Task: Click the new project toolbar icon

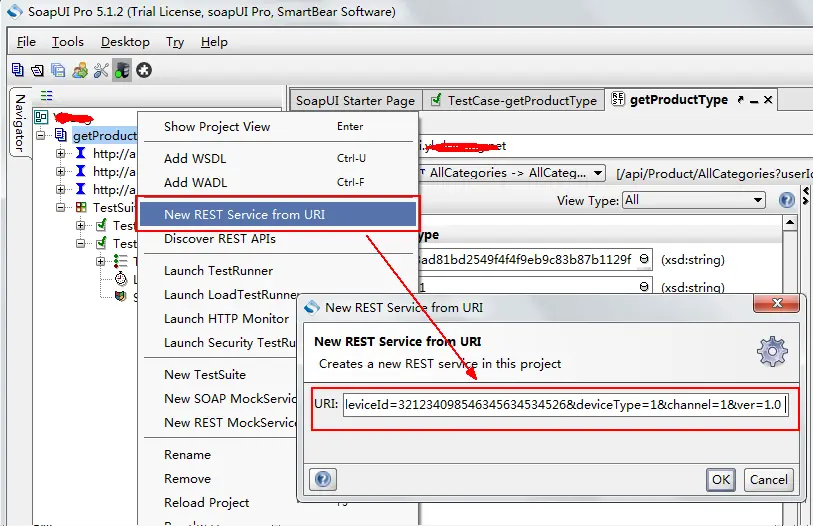Action: point(18,70)
